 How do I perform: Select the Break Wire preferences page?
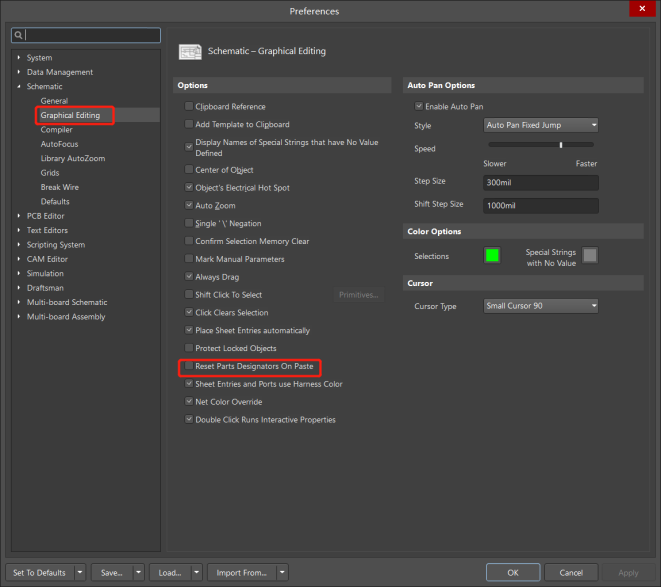coord(59,187)
